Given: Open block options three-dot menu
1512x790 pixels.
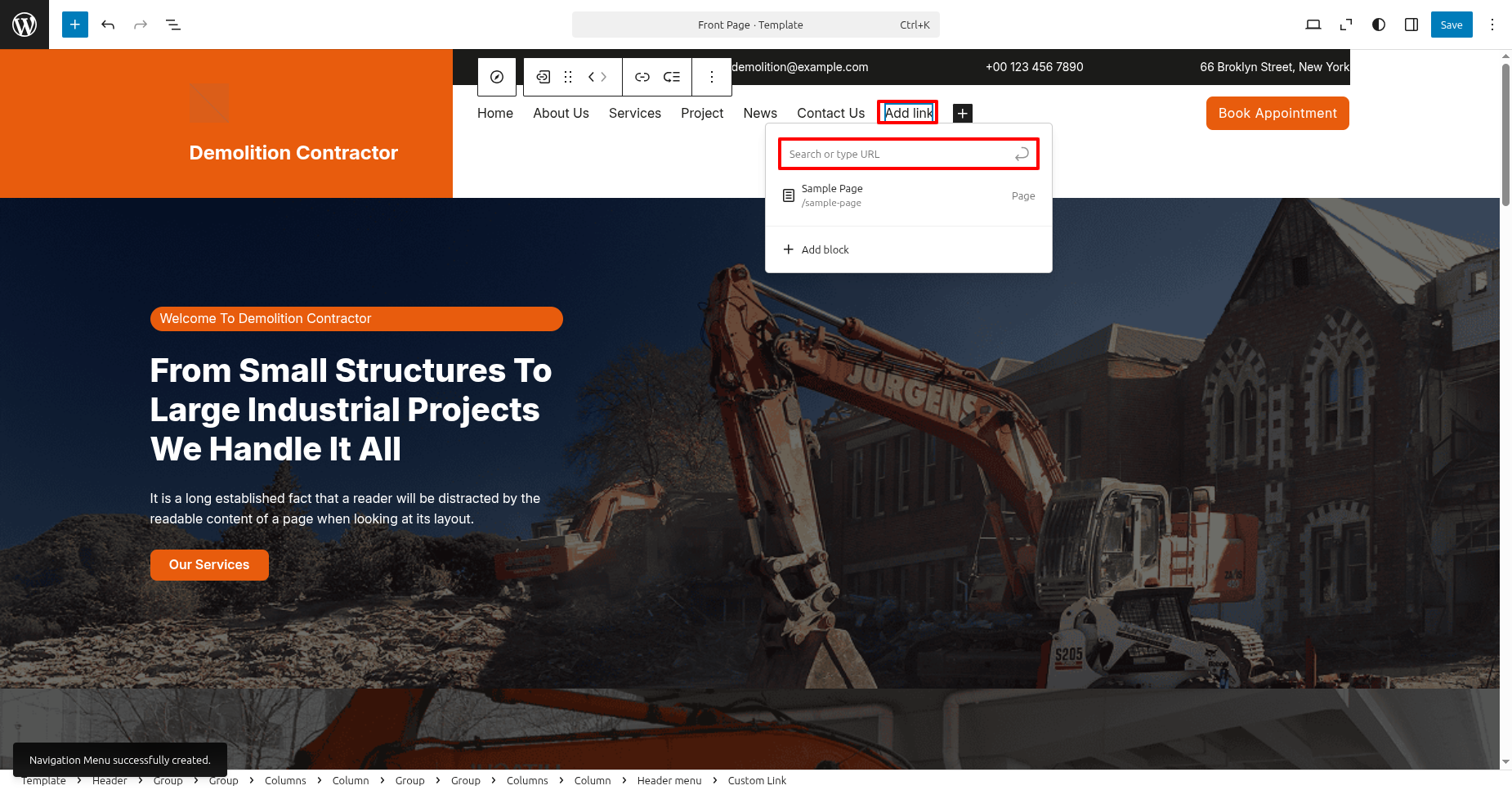Looking at the screenshot, I should [712, 77].
